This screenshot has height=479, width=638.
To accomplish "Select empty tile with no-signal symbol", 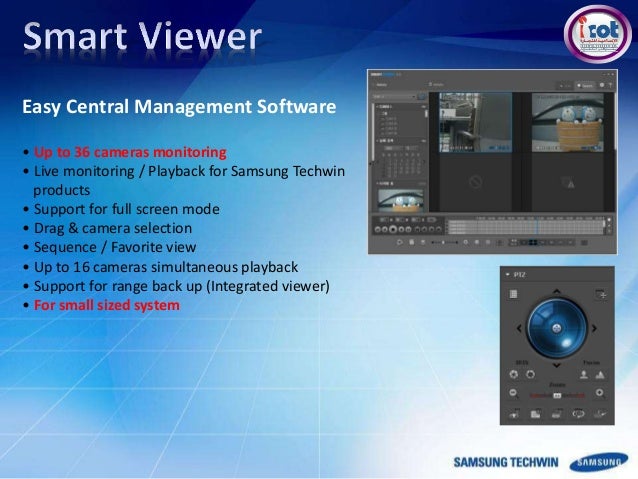I will click(x=475, y=182).
